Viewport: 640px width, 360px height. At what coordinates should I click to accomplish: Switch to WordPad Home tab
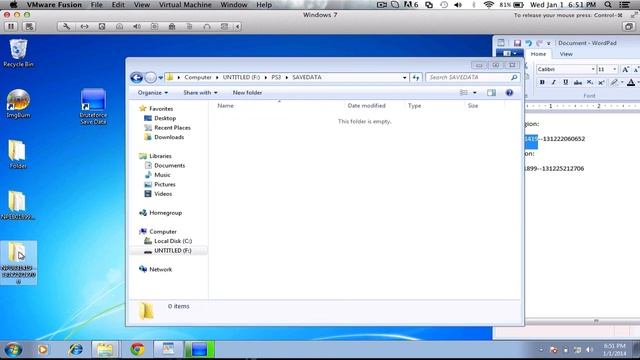(538, 54)
